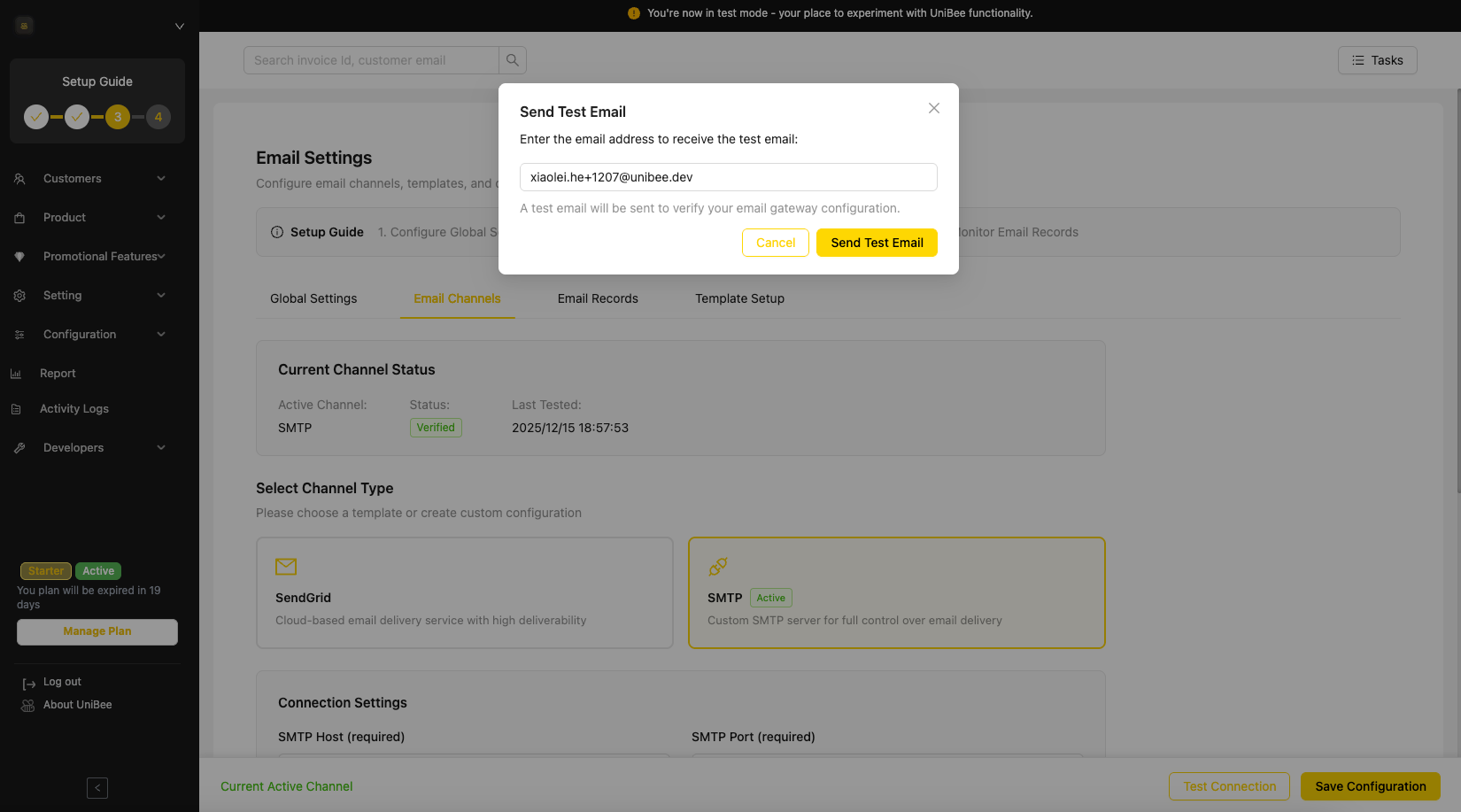Open About UniBee link

(78, 705)
